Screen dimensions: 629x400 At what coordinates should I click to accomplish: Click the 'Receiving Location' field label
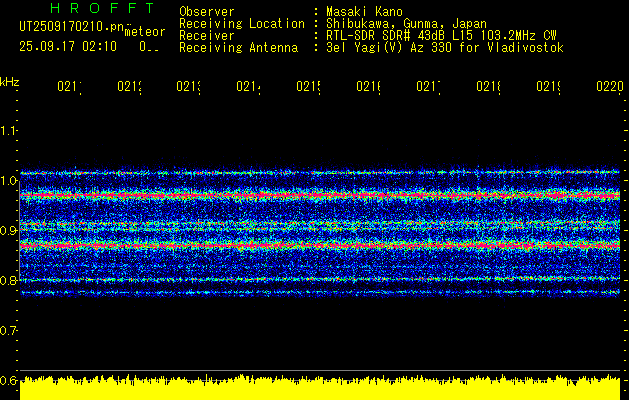pos(242,23)
